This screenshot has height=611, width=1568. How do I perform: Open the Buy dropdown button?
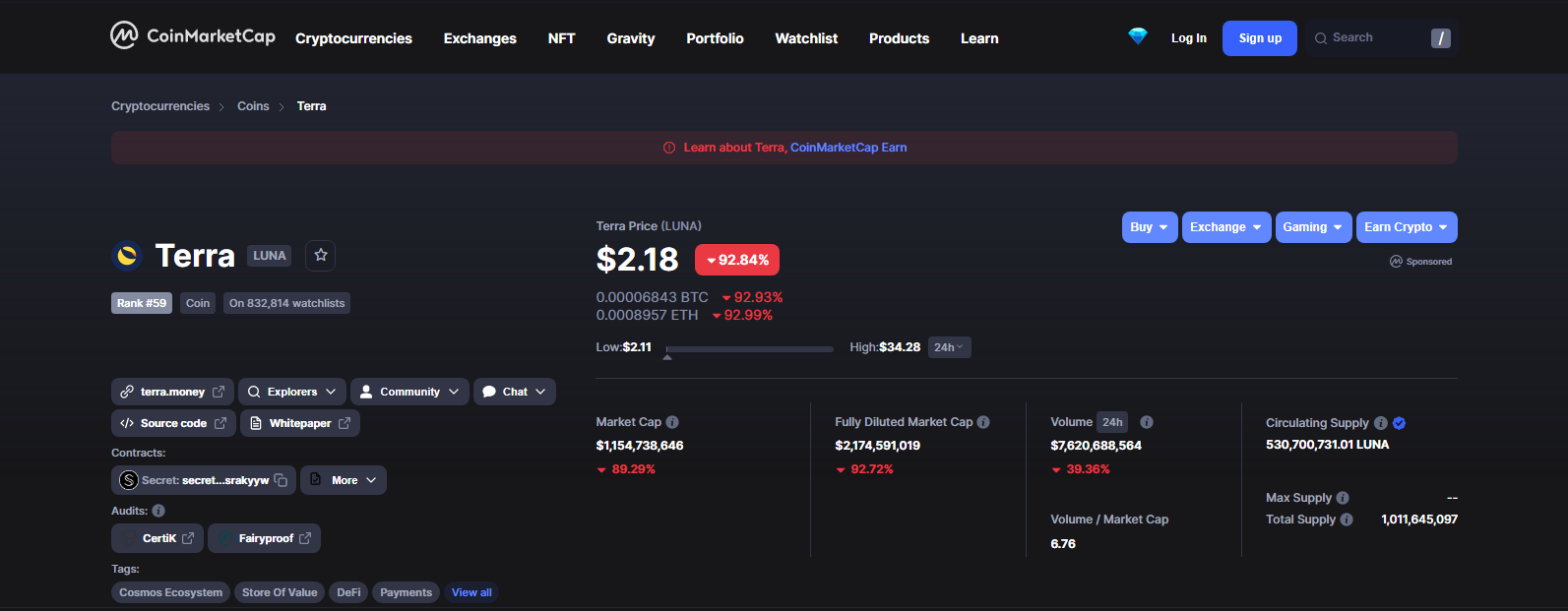pyautogui.click(x=1149, y=227)
